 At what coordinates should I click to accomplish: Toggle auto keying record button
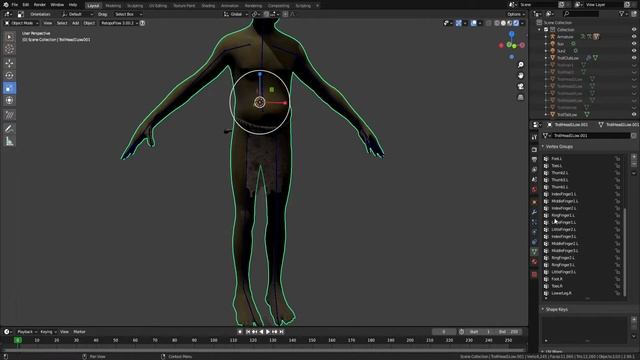coord(240,332)
